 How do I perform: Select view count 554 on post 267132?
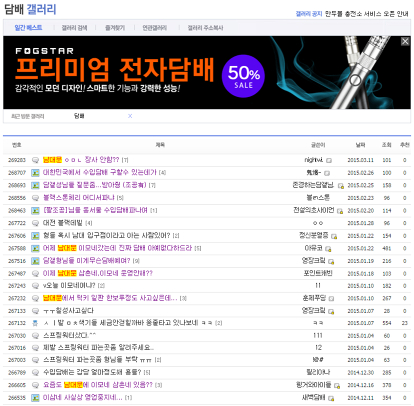pyautogui.click(x=387, y=323)
